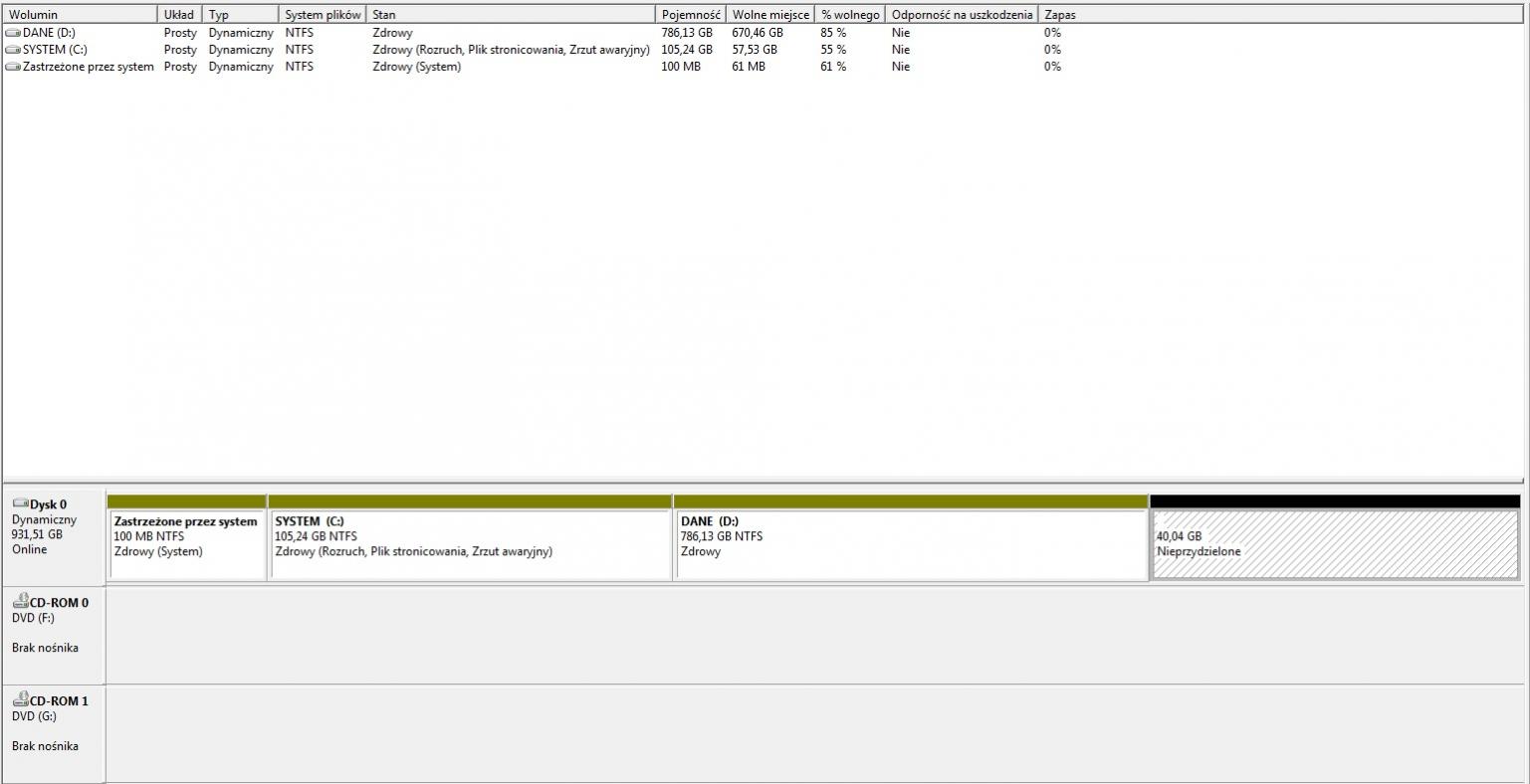This screenshot has height=784, width=1530.
Task: Click the SYSTEM (C:) drive icon in volume list
Action: (13, 50)
